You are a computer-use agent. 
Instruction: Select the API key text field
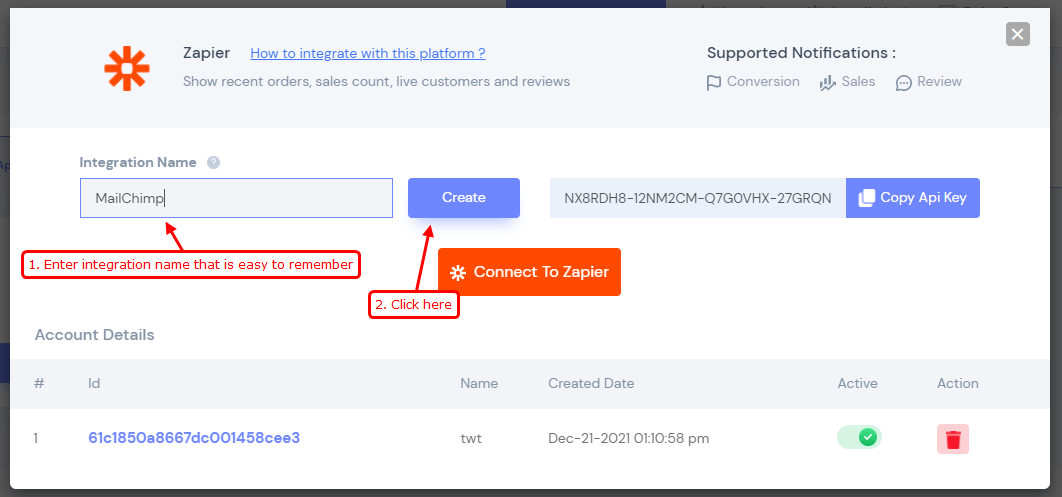tap(698, 198)
